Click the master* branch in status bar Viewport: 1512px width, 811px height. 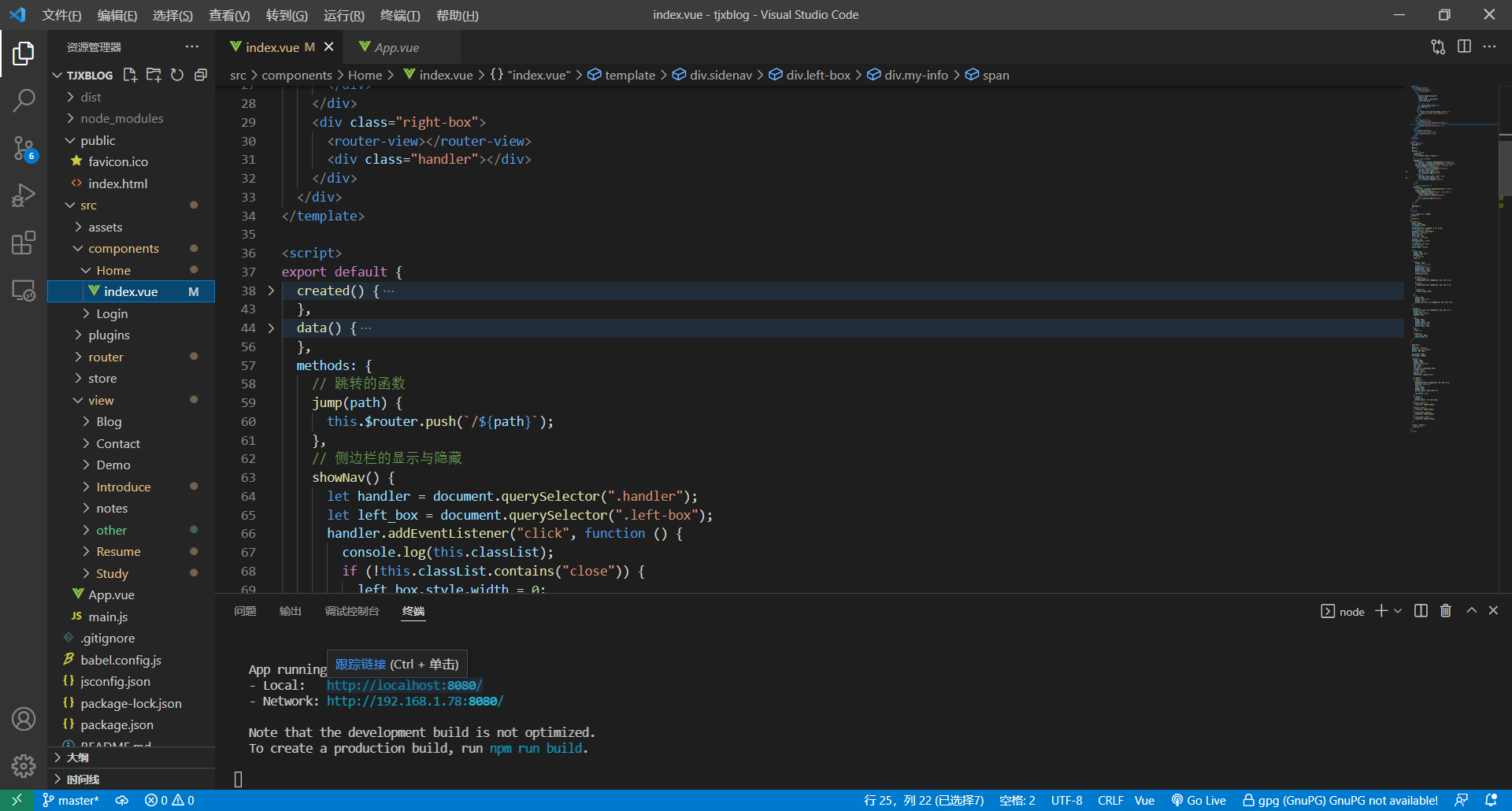coord(71,800)
